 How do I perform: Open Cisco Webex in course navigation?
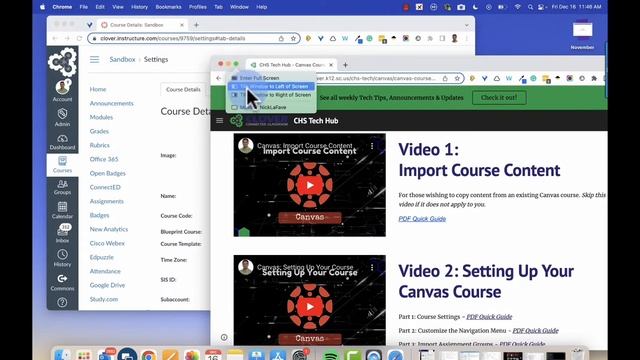click(x=107, y=243)
